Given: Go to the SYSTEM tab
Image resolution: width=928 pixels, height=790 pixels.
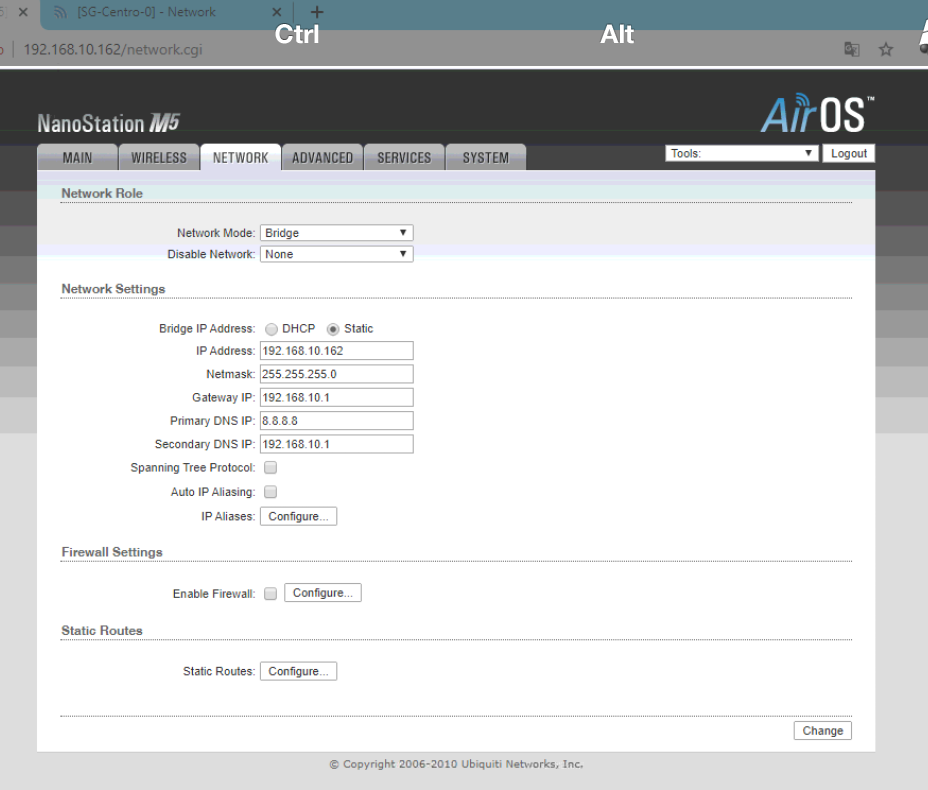Looking at the screenshot, I should (x=485, y=157).
